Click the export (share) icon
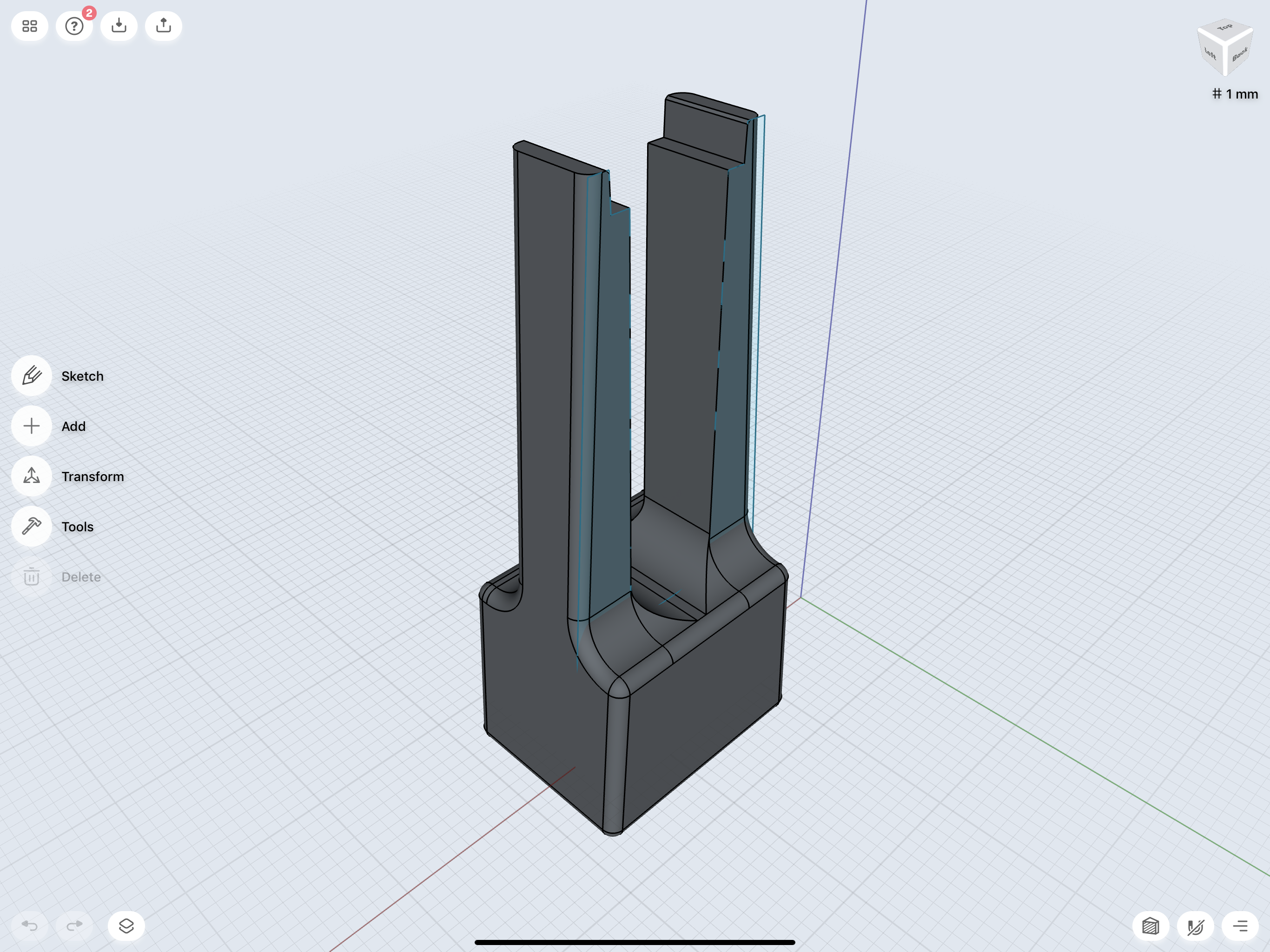Viewport: 1270px width, 952px height. [164, 26]
